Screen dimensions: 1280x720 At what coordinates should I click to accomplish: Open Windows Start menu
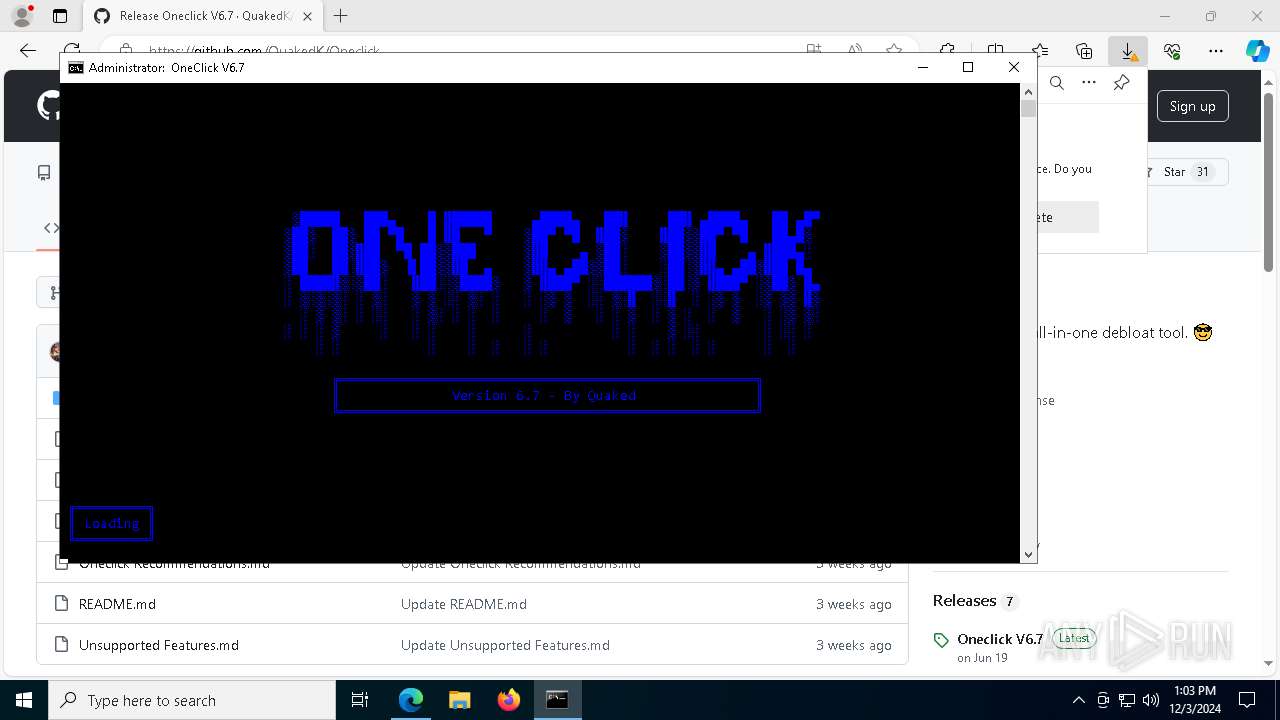(24, 700)
